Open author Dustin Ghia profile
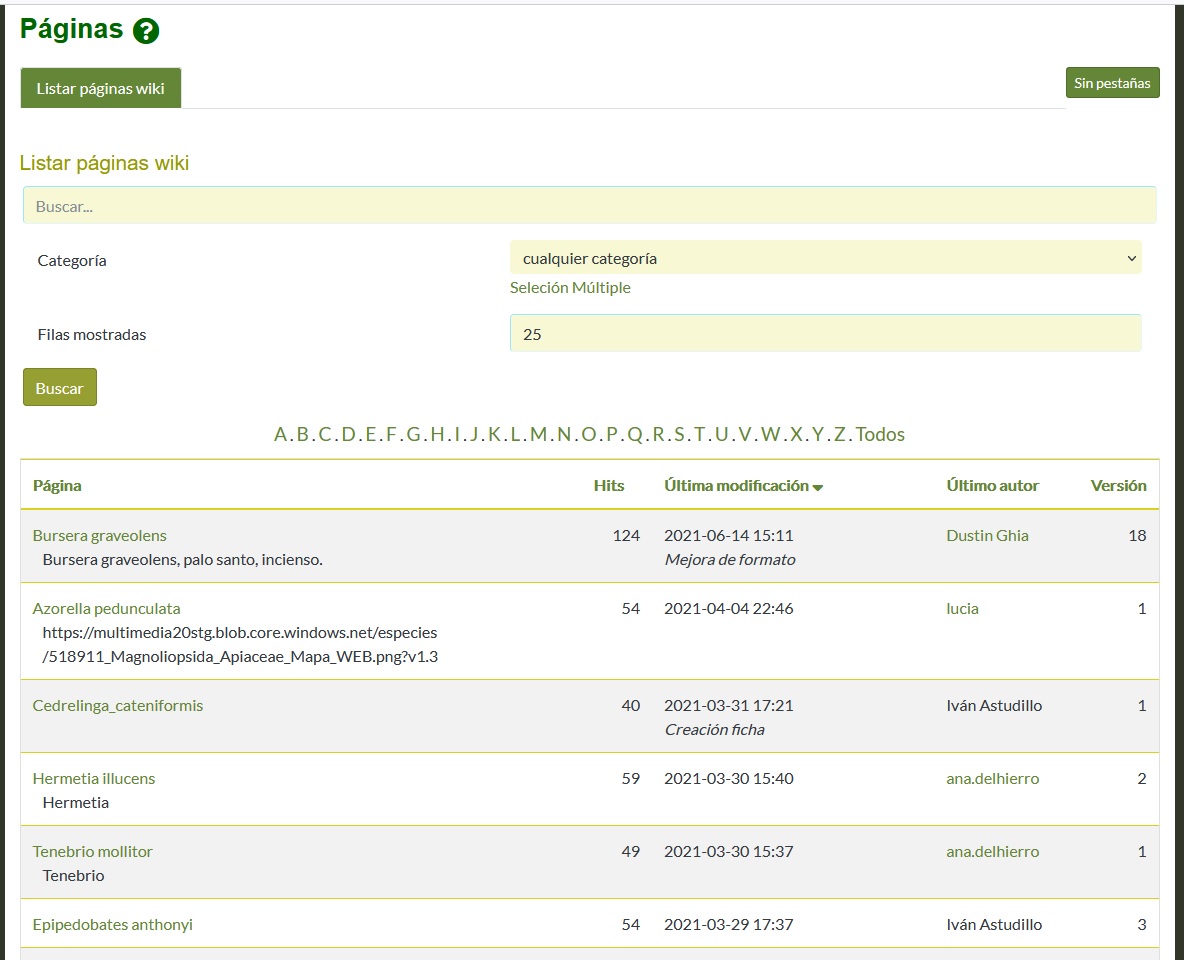Image resolution: width=1184 pixels, height=972 pixels. 987,535
